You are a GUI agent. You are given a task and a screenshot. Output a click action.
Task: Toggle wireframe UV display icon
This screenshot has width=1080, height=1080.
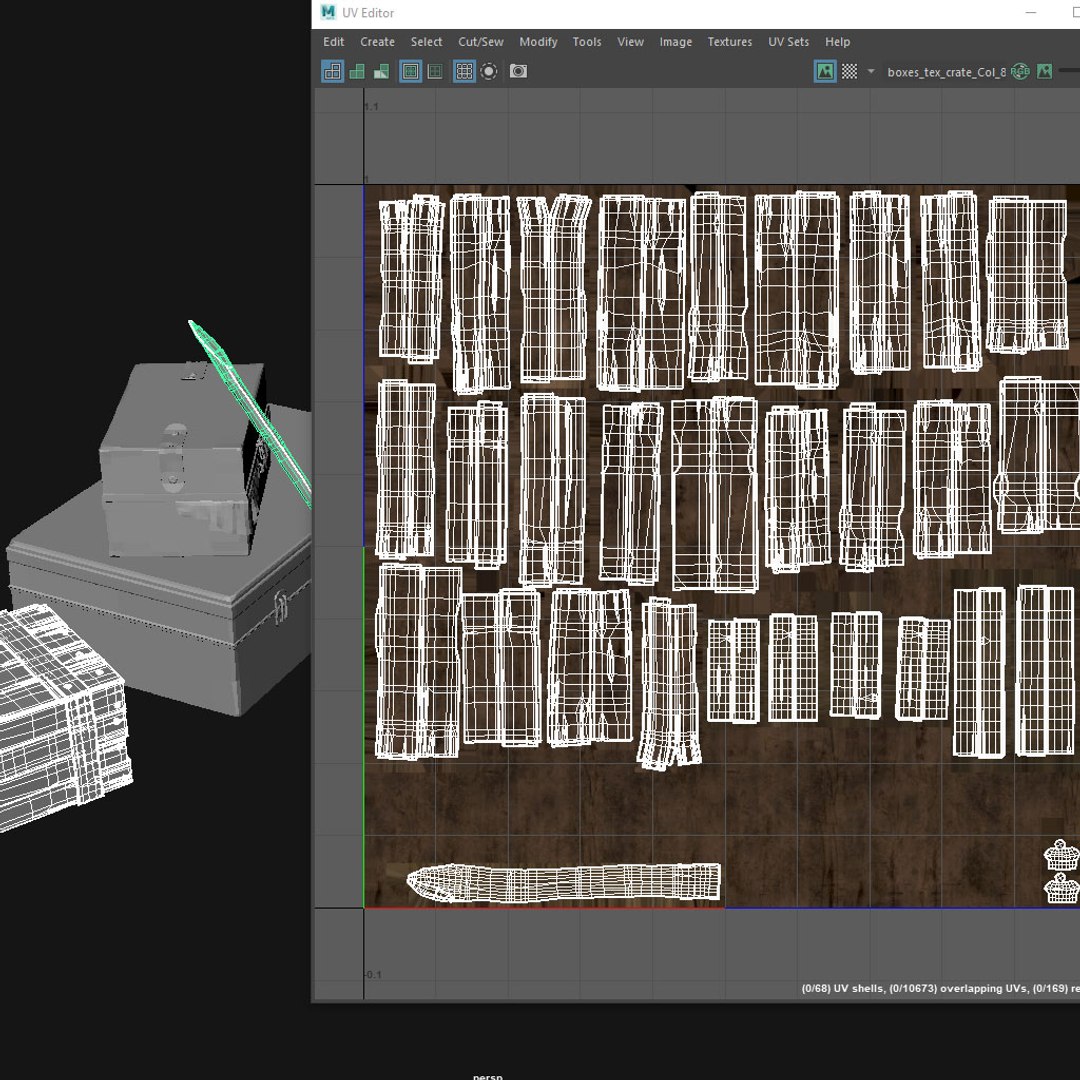point(333,71)
